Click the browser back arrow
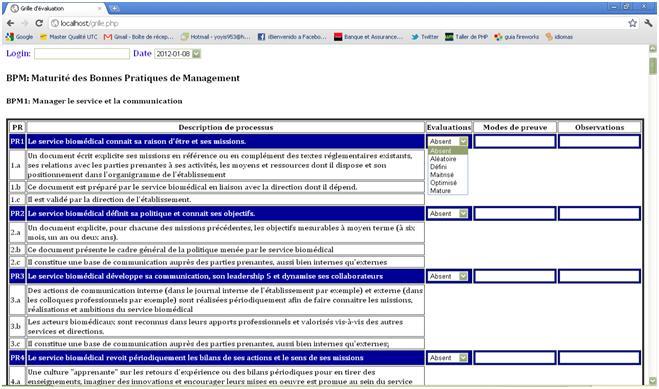Screen dimensions: 659x389 click(x=11, y=23)
